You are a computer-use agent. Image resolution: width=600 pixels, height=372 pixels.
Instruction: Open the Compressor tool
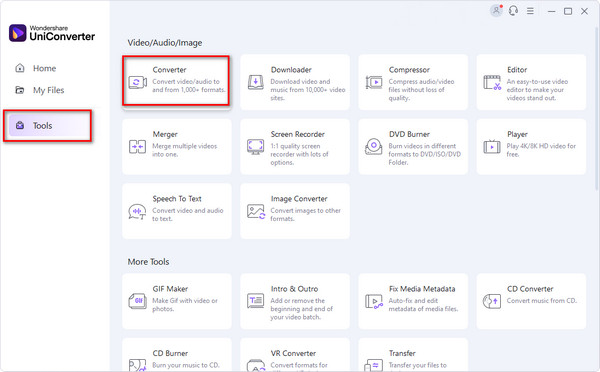point(413,82)
